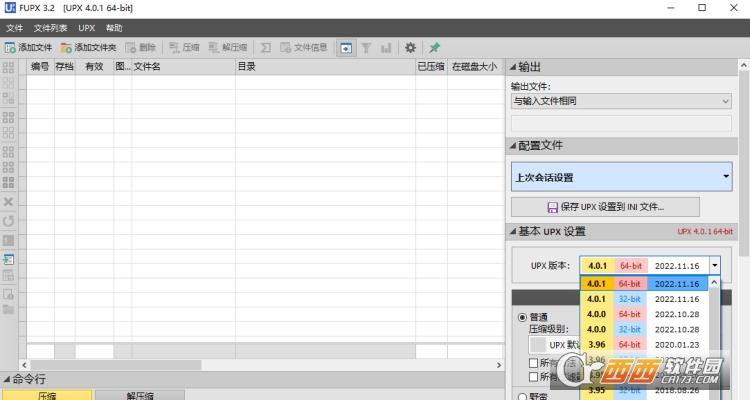750x400 pixels.
Task: Click the floppy disk icon on save INI button
Action: [x=552, y=207]
